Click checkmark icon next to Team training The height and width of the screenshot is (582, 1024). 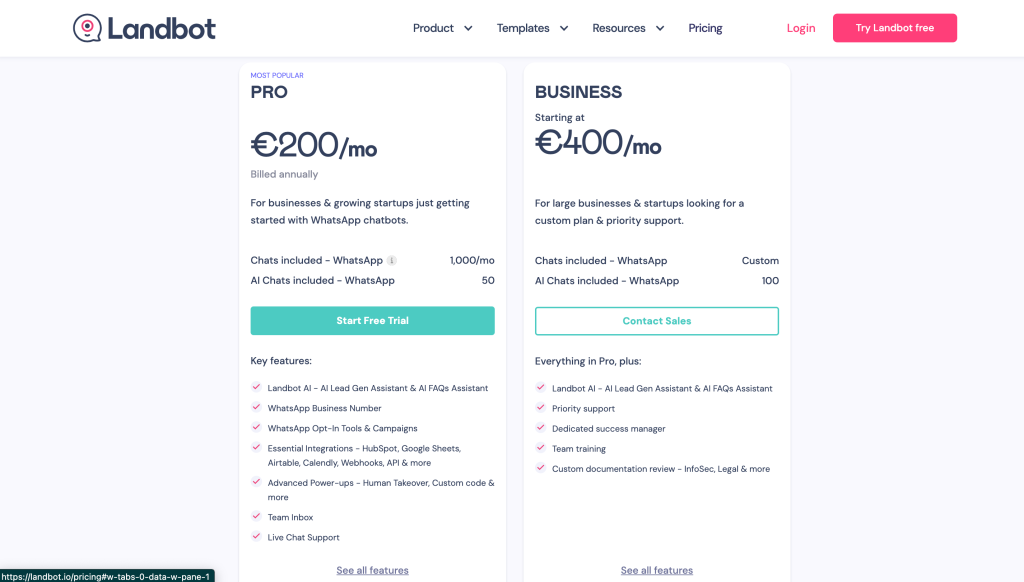coord(541,448)
